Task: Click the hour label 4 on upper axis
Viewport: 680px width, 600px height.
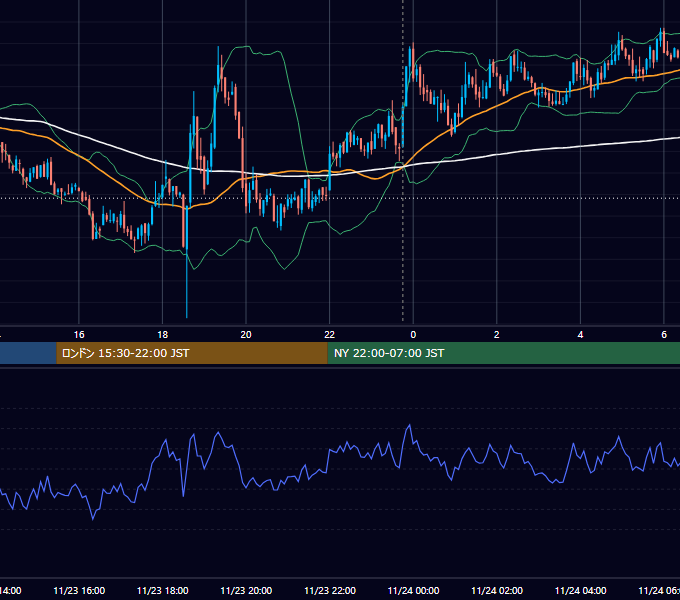Action: (580, 335)
